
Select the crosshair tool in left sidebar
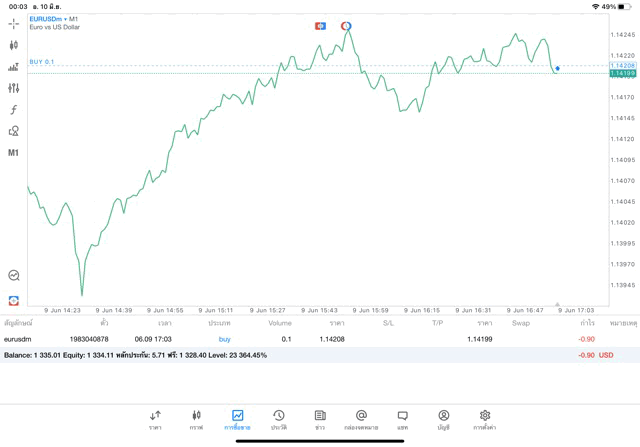pyautogui.click(x=13, y=23)
